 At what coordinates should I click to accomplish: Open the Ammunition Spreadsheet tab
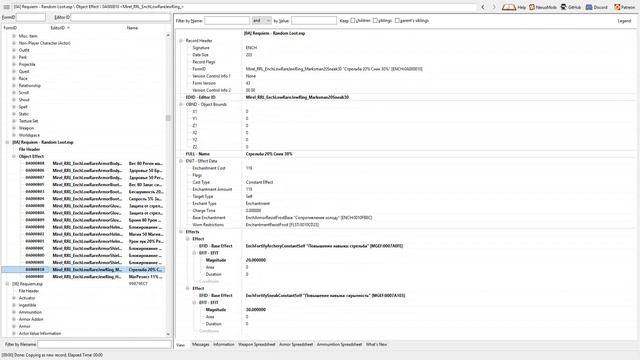point(339,344)
